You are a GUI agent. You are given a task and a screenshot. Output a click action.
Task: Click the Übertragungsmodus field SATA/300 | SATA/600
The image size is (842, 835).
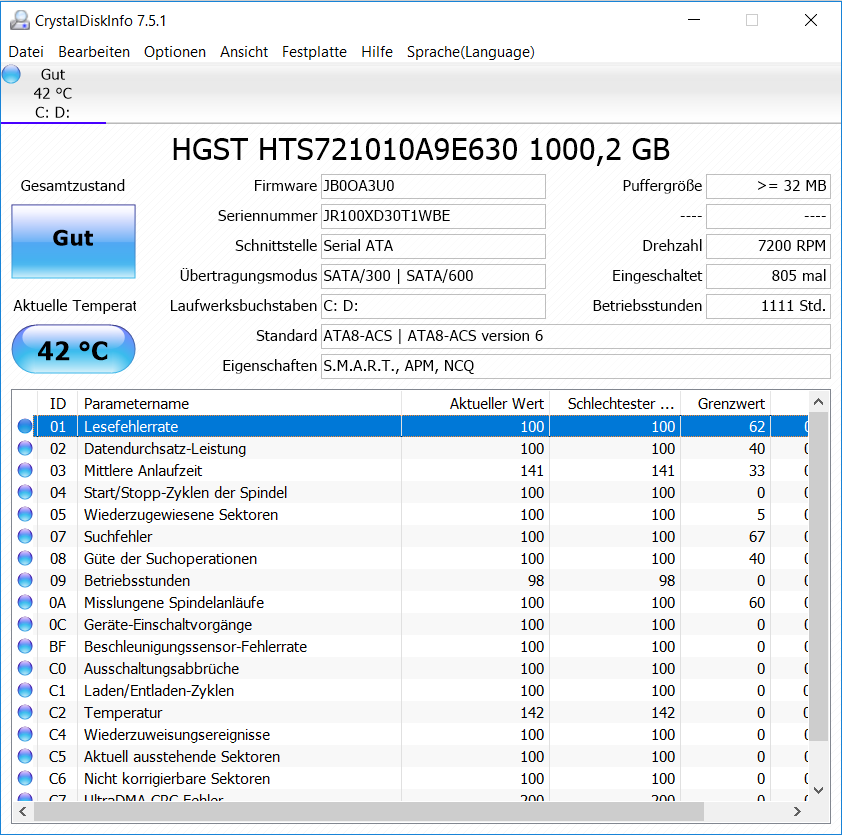(433, 277)
